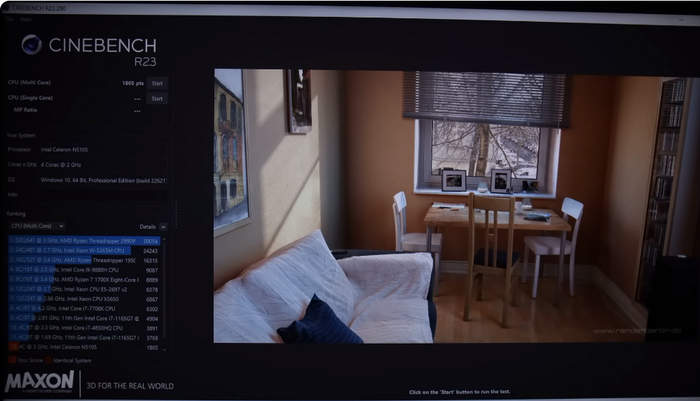
Task: Start the CPU (Multi Core) benchmark
Action: tap(157, 84)
